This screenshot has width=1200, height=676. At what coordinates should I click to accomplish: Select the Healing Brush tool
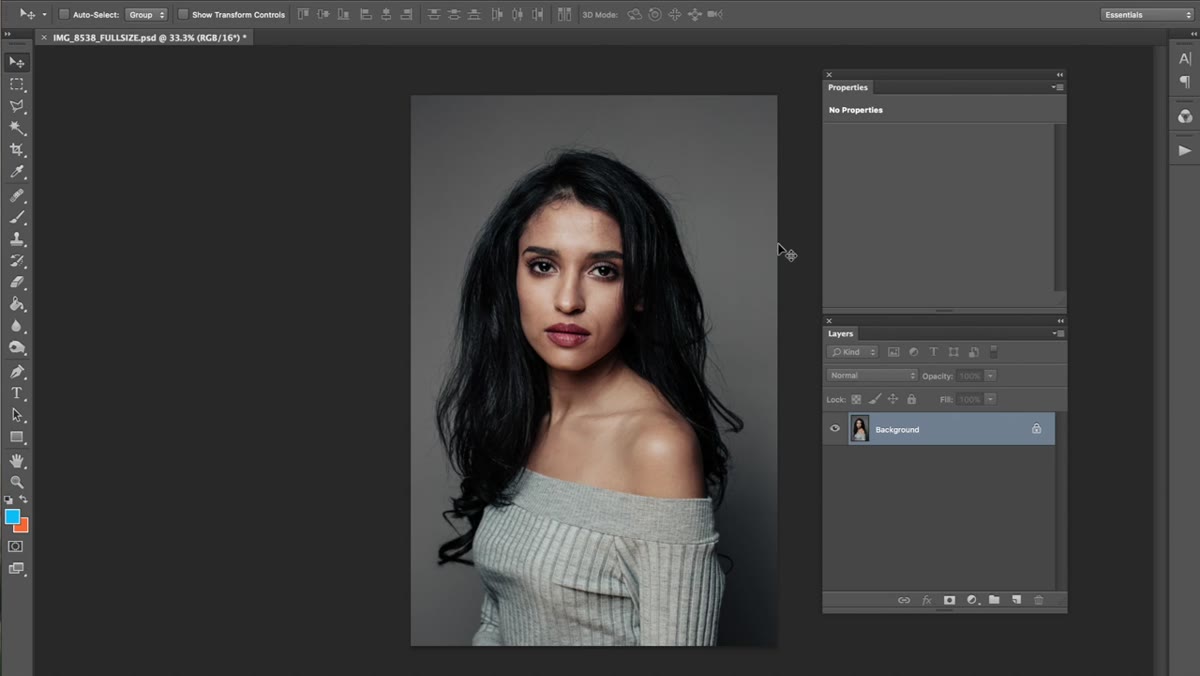[x=17, y=196]
